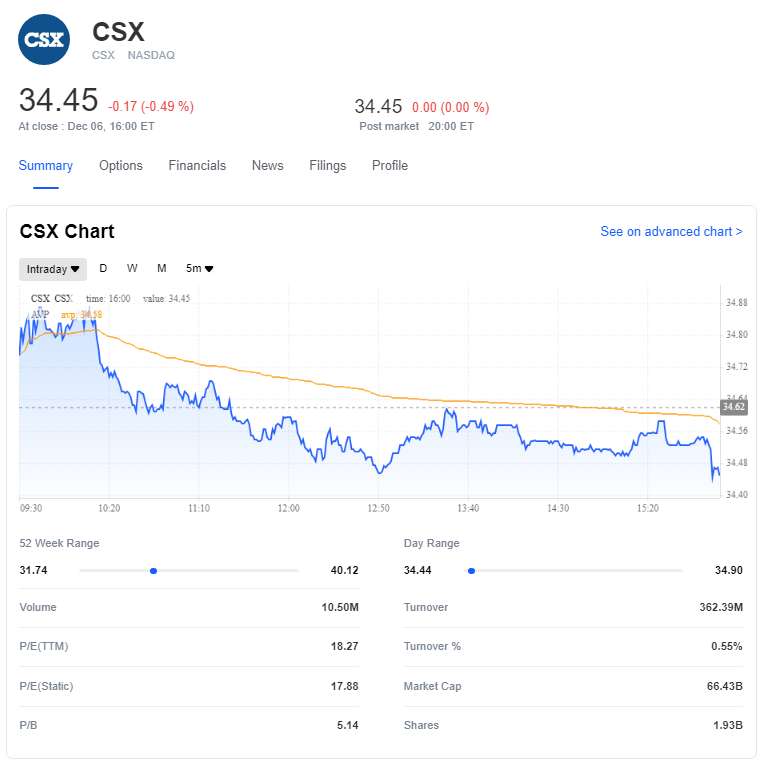The image size is (760, 771).
Task: Switch chart to daily (D) view
Action: click(x=103, y=268)
